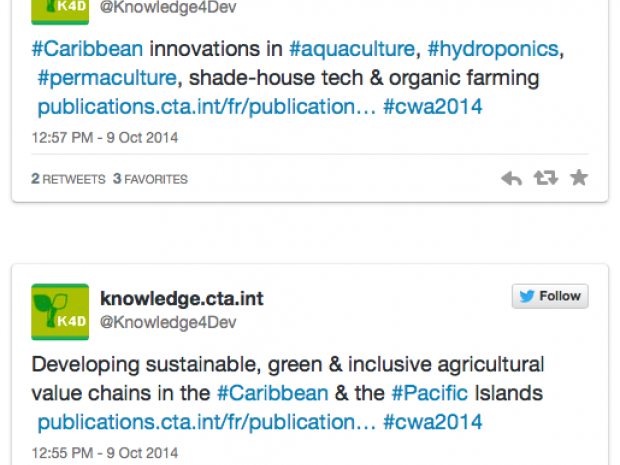This screenshot has height=465, width=620.
Task: Open the 12:55 PM tweet timestamp
Action: pos(105,453)
